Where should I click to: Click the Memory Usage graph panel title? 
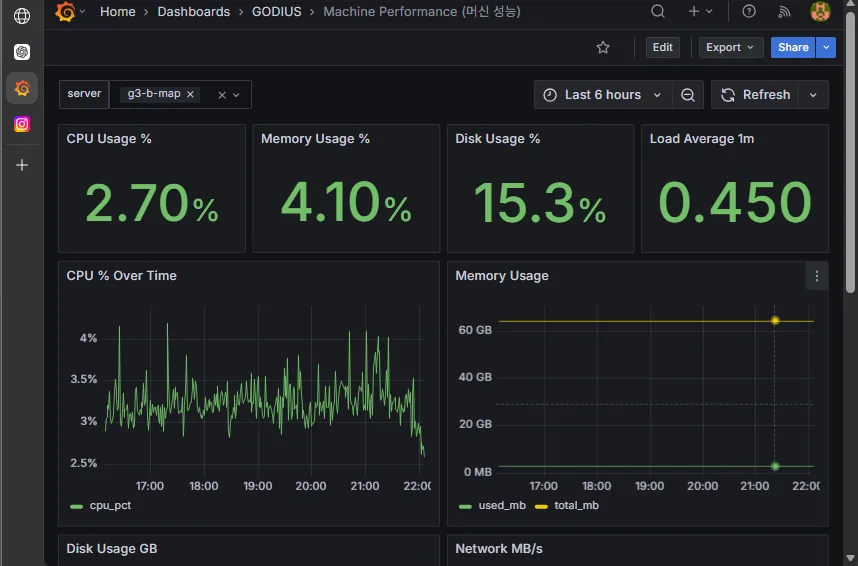[502, 275]
